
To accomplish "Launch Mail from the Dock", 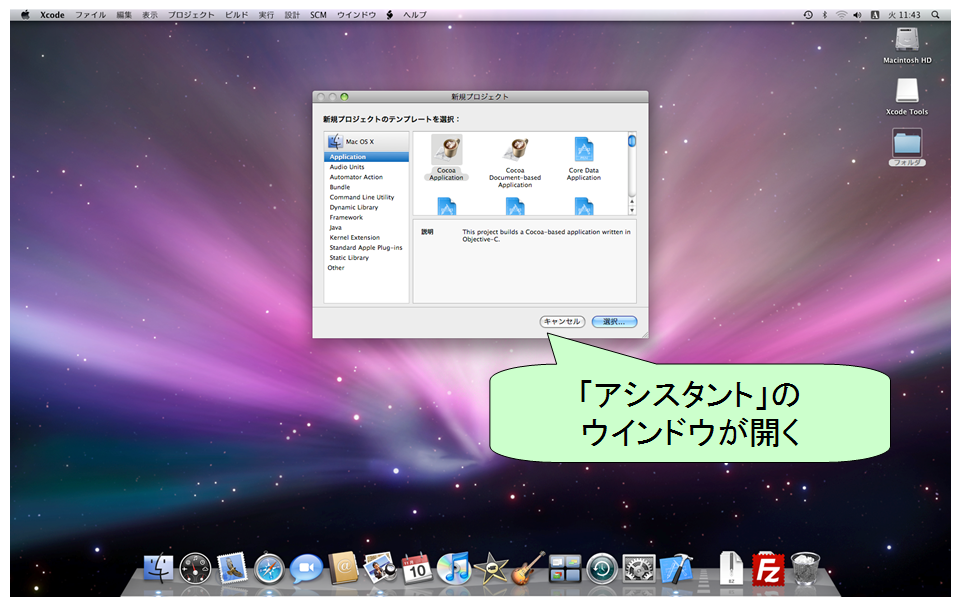I will tap(232, 568).
